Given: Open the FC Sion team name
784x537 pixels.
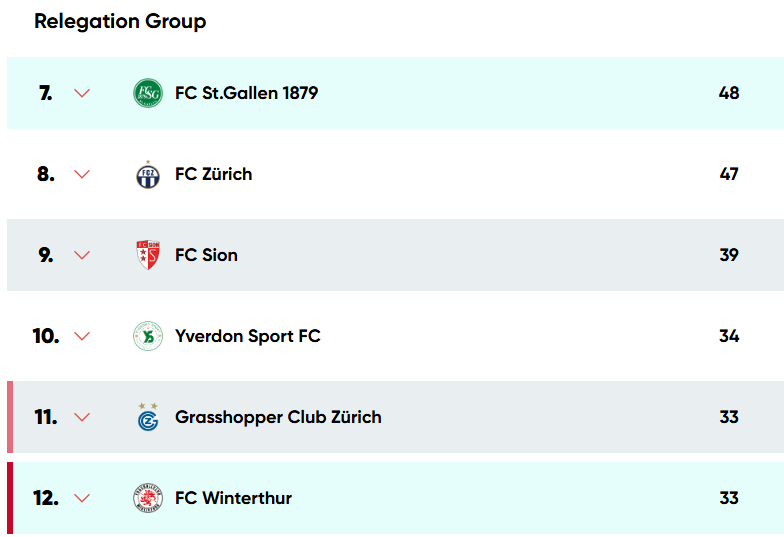Looking at the screenshot, I should tap(206, 255).
